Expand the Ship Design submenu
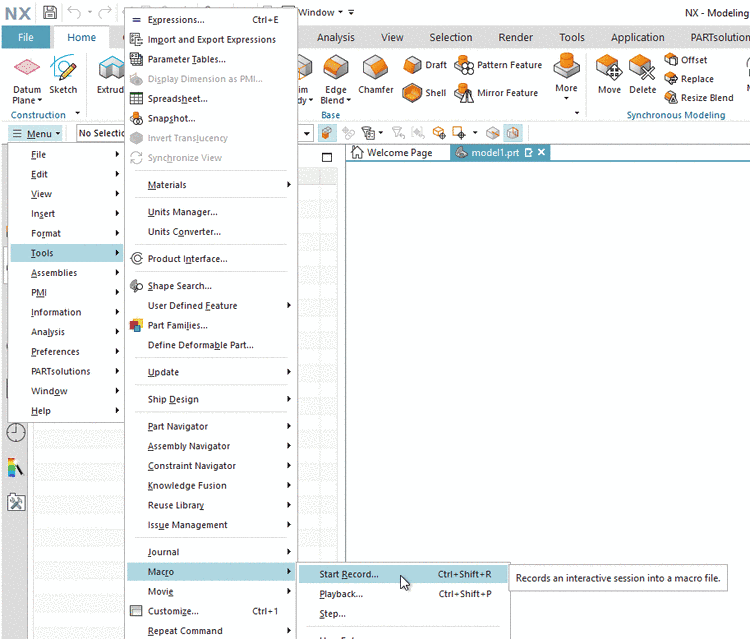The width and height of the screenshot is (750, 639). [211, 399]
